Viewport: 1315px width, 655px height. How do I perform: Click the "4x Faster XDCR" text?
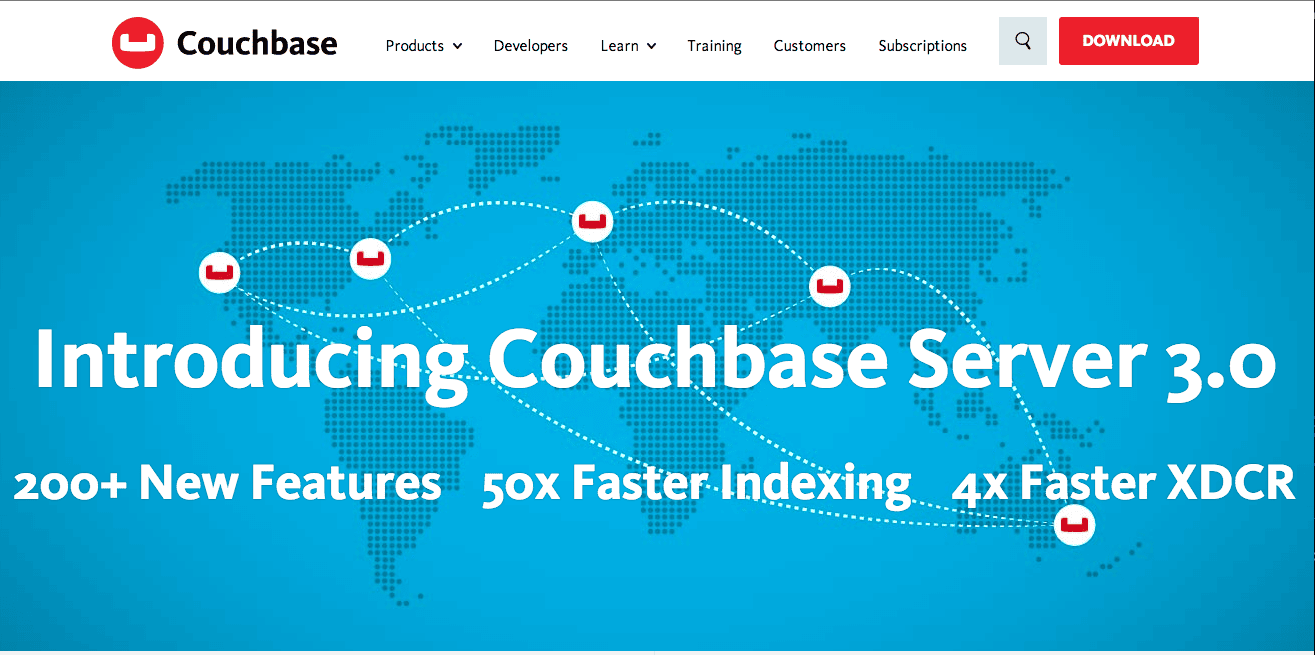coord(1124,483)
